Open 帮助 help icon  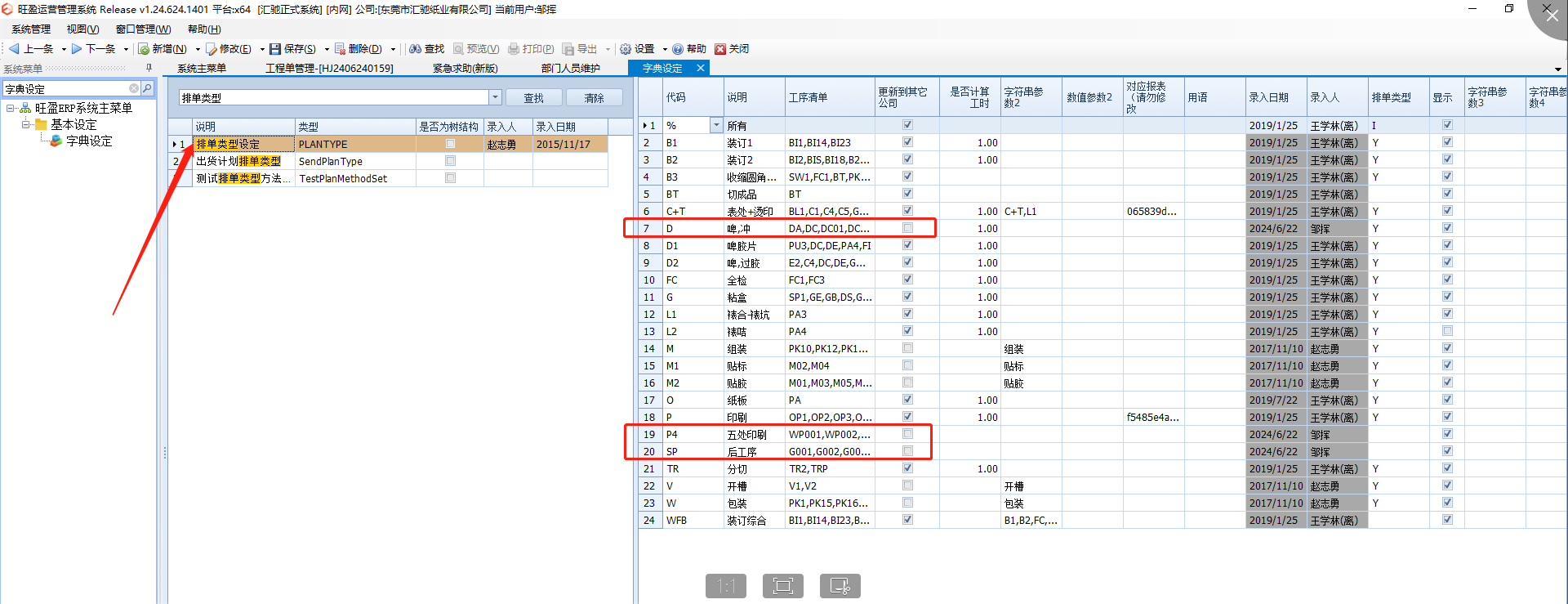click(678, 49)
